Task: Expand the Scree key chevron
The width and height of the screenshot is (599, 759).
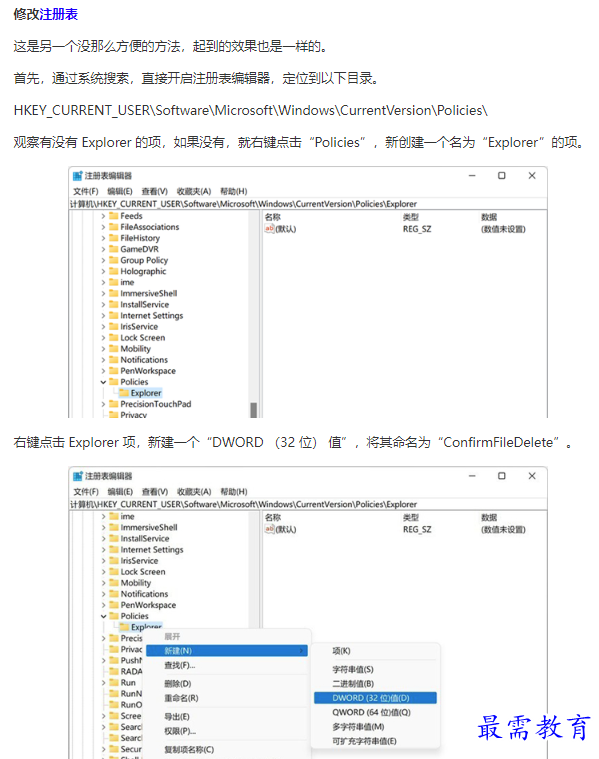Action: (x=104, y=716)
